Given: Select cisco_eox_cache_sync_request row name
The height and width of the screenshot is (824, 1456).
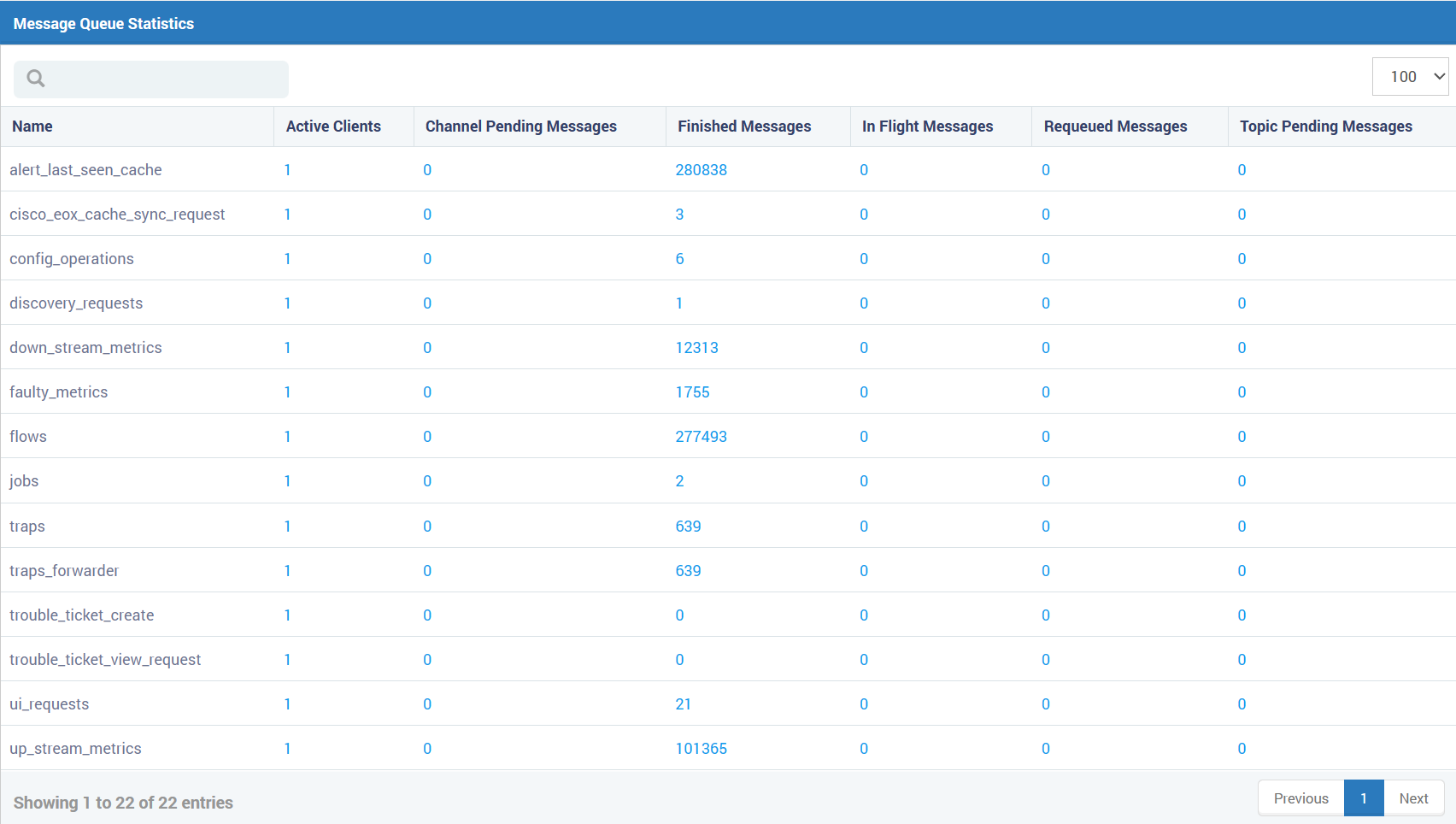Looking at the screenshot, I should coord(117,215).
